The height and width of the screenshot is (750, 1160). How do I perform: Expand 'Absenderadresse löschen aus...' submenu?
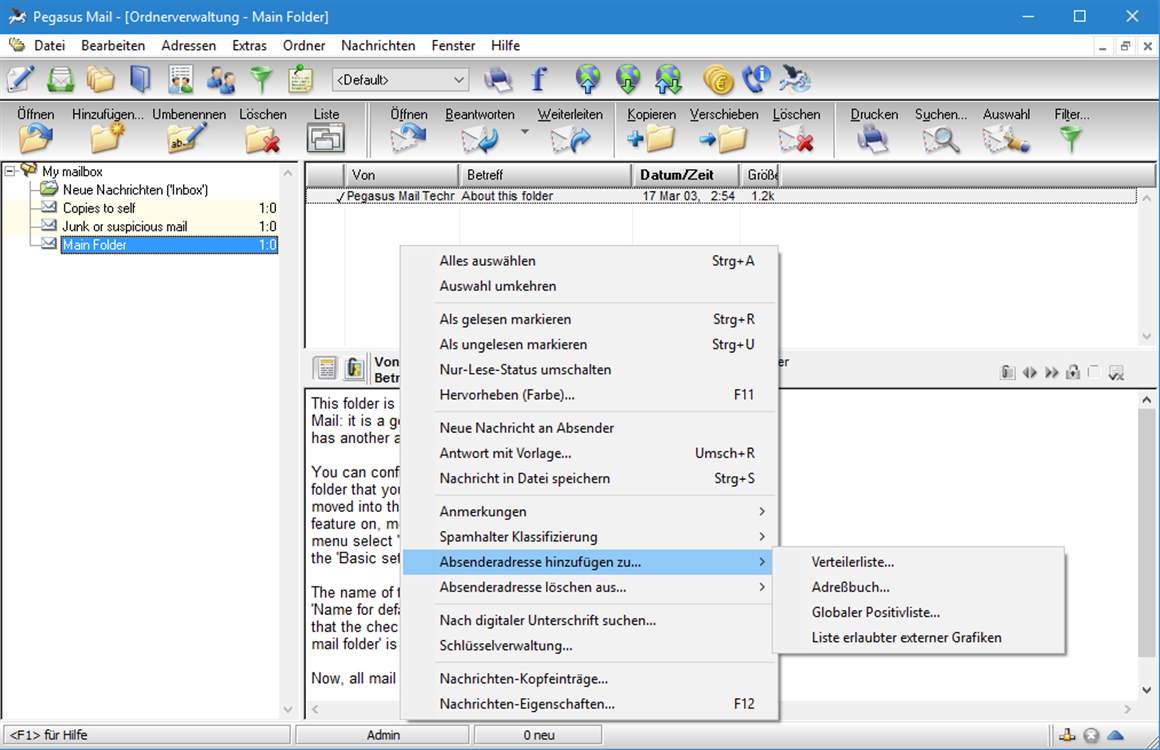[x=590, y=587]
